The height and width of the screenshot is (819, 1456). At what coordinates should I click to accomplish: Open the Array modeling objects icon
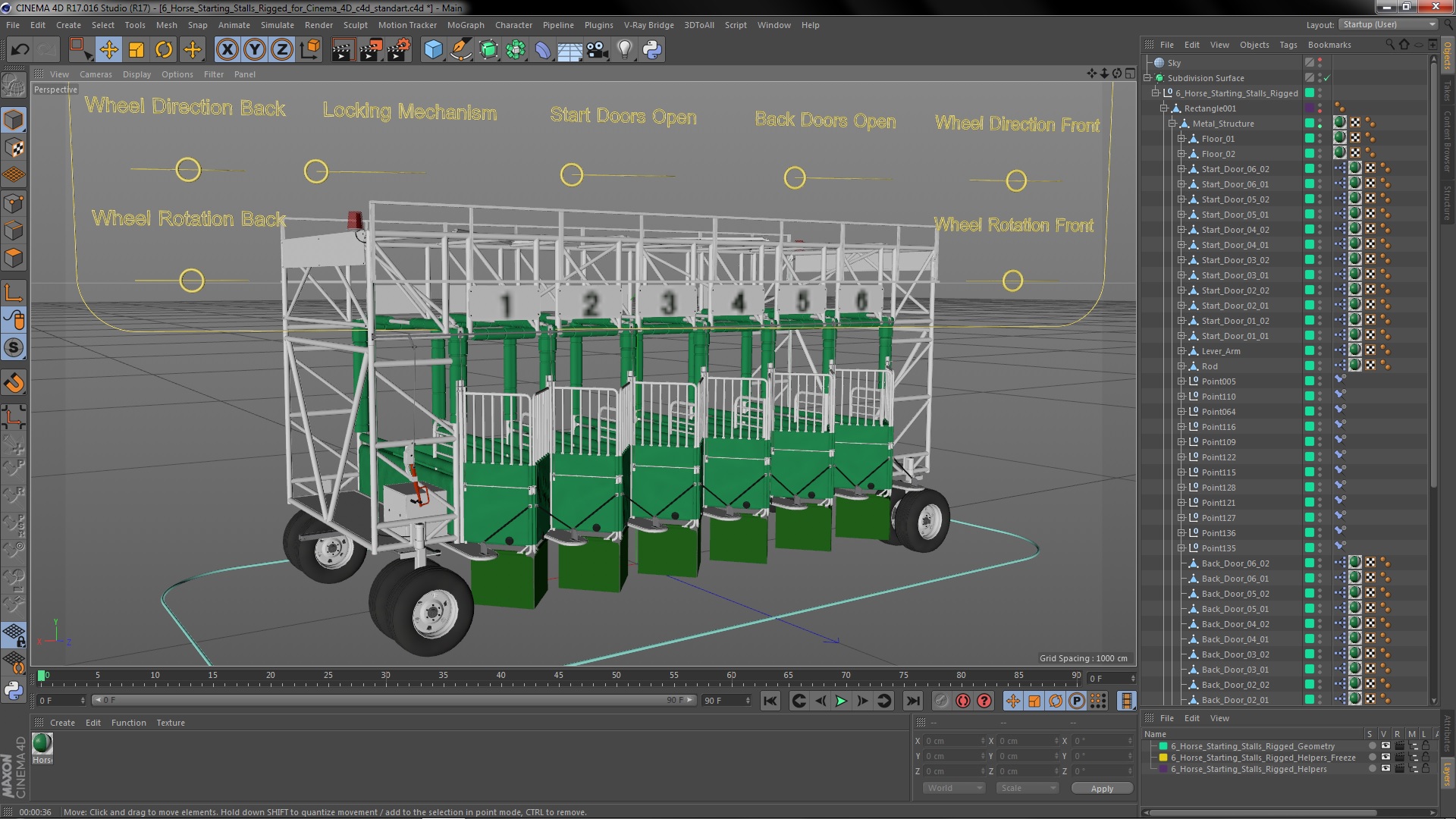pyautogui.click(x=516, y=50)
